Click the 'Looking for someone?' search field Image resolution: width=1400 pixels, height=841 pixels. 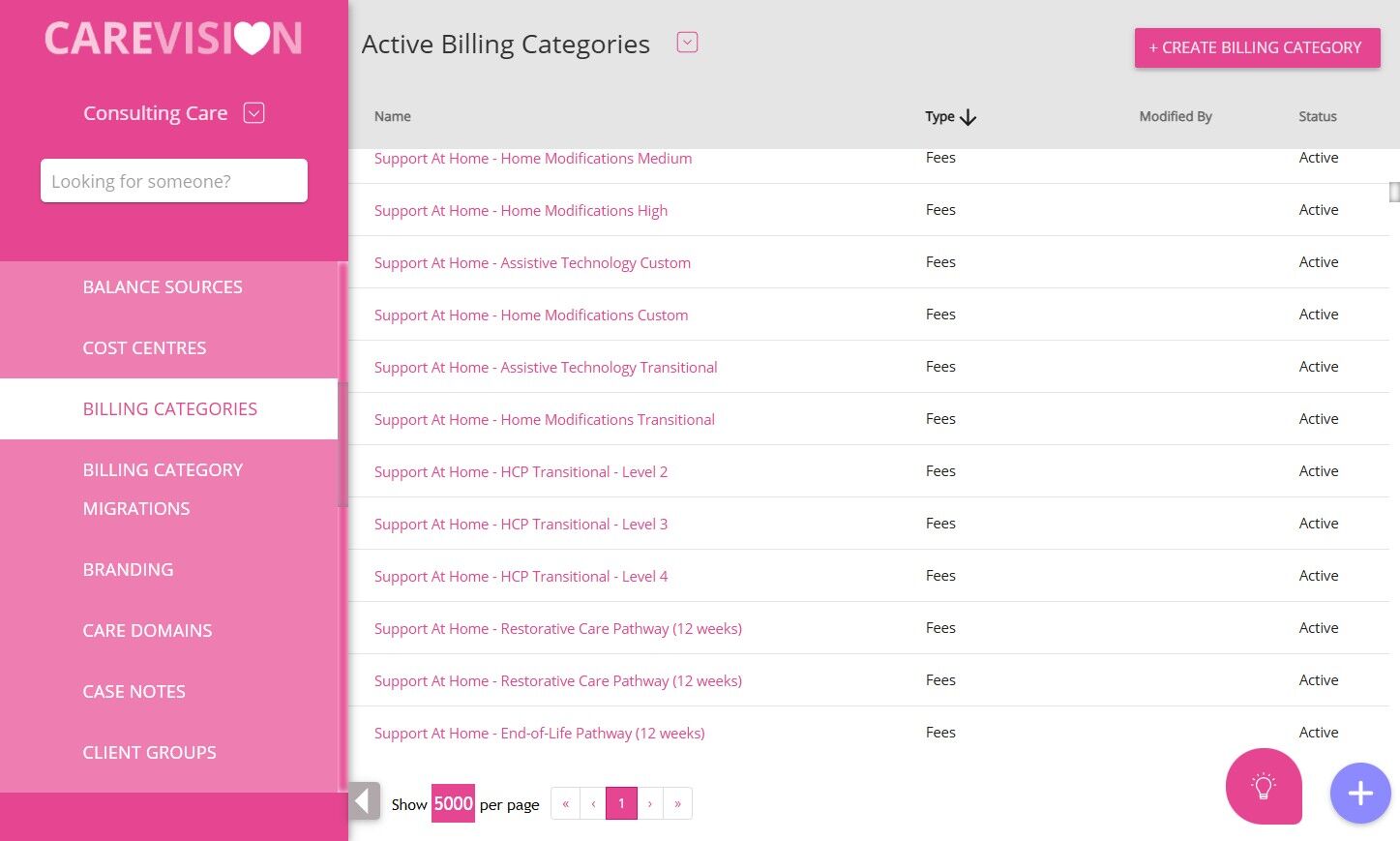pos(174,181)
